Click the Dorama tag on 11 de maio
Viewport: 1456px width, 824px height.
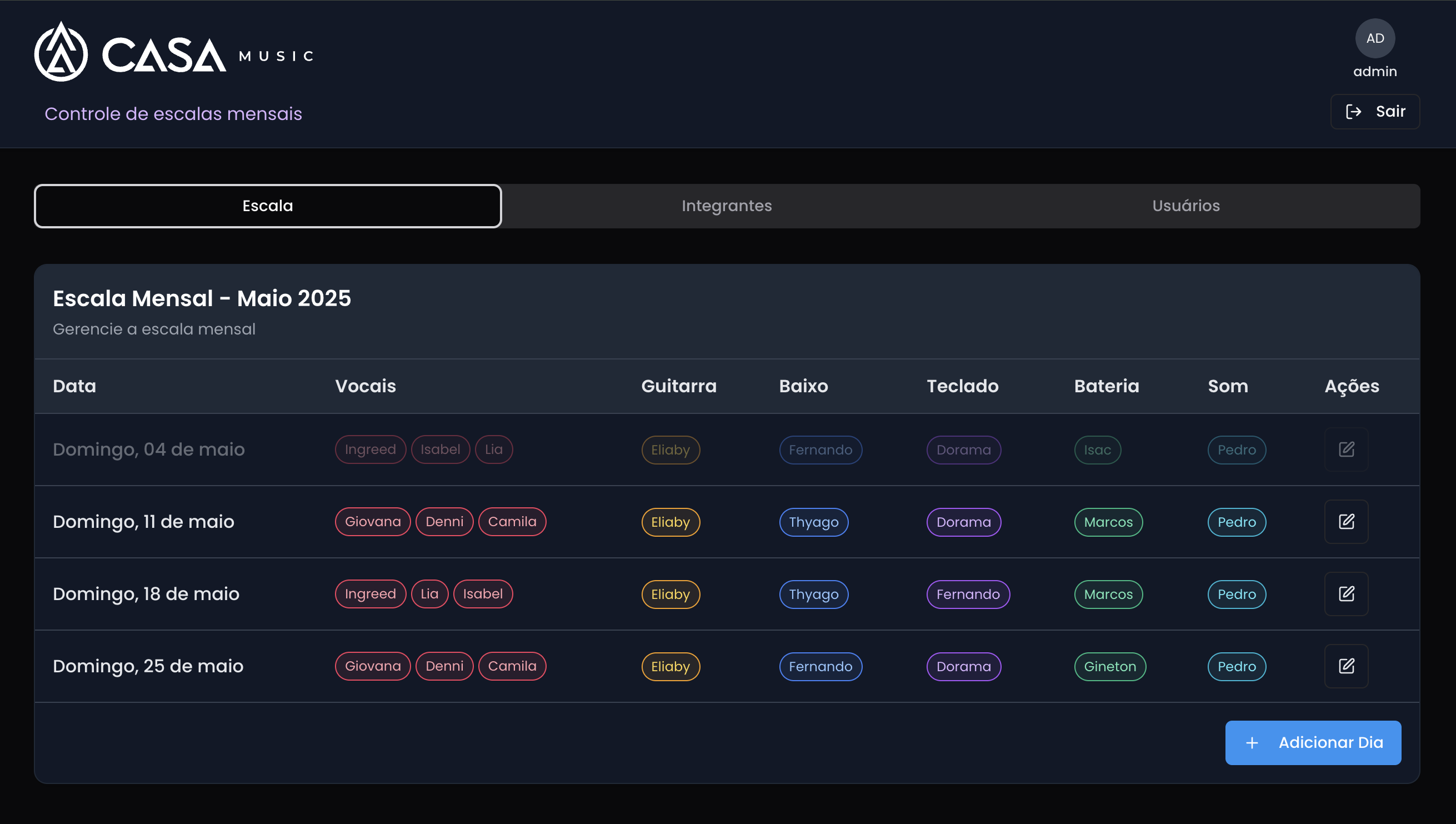pyautogui.click(x=964, y=522)
